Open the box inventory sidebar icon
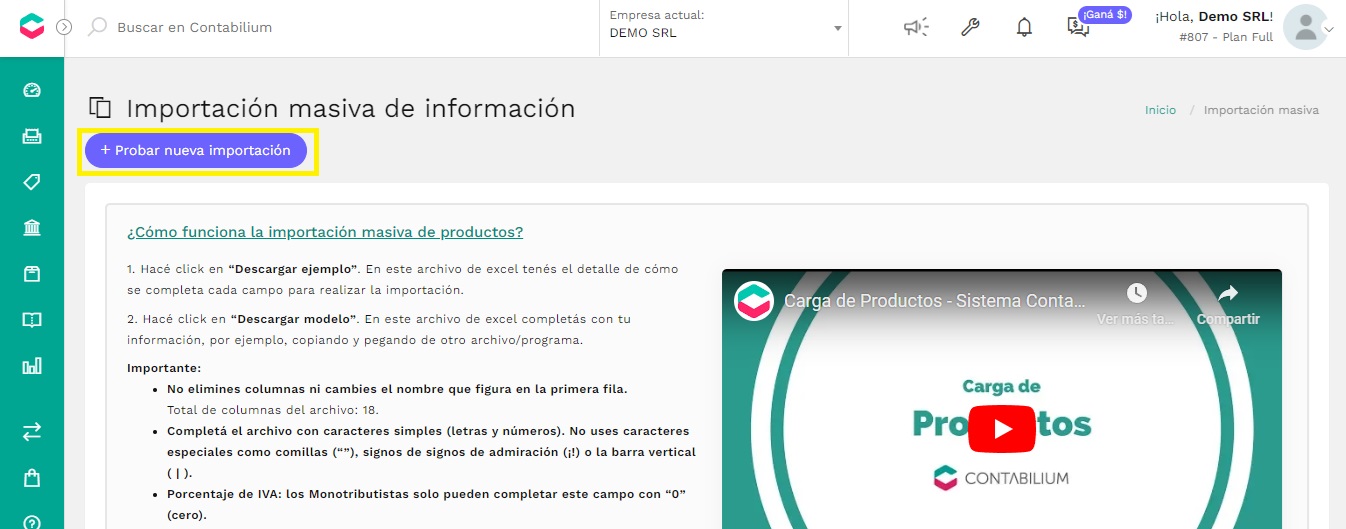 click(32, 274)
